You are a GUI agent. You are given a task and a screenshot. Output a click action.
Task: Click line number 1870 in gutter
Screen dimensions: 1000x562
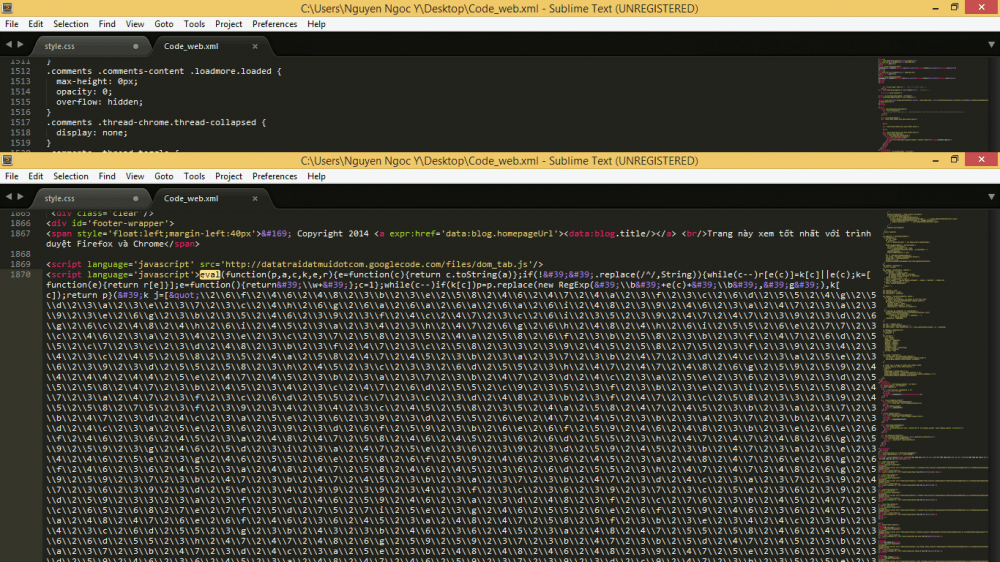[20, 275]
